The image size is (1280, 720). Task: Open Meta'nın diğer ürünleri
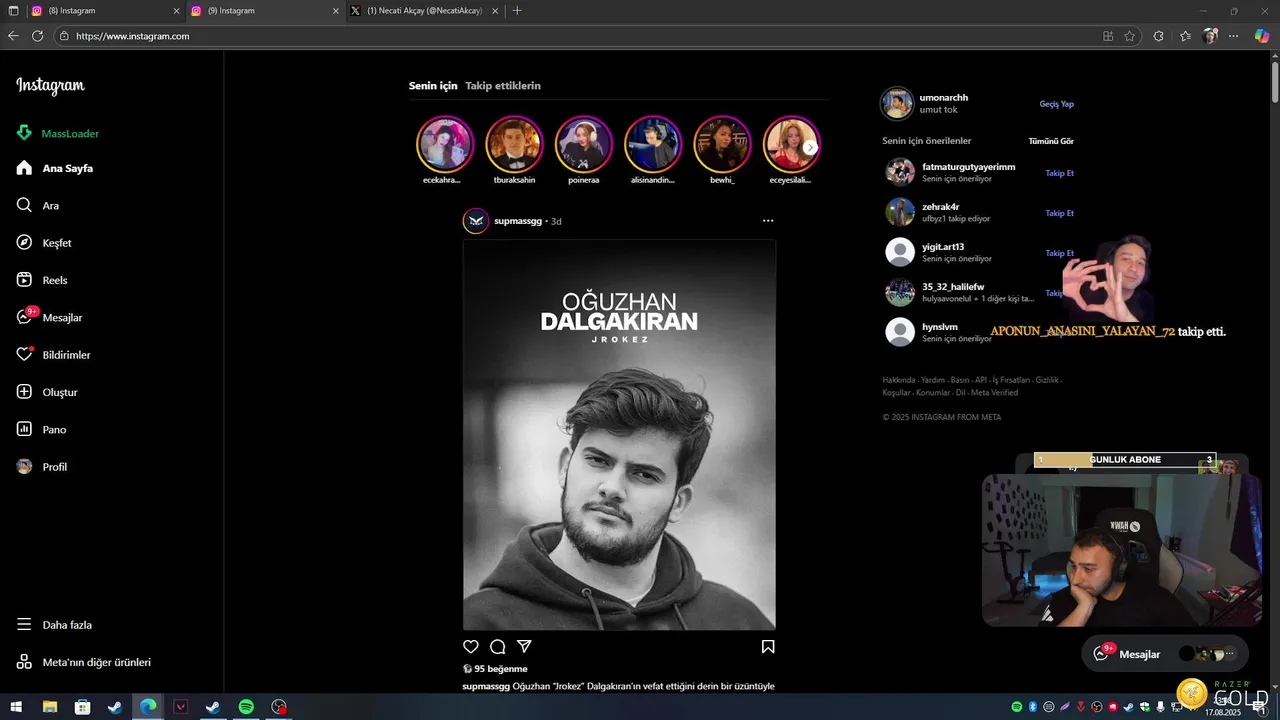click(84, 662)
